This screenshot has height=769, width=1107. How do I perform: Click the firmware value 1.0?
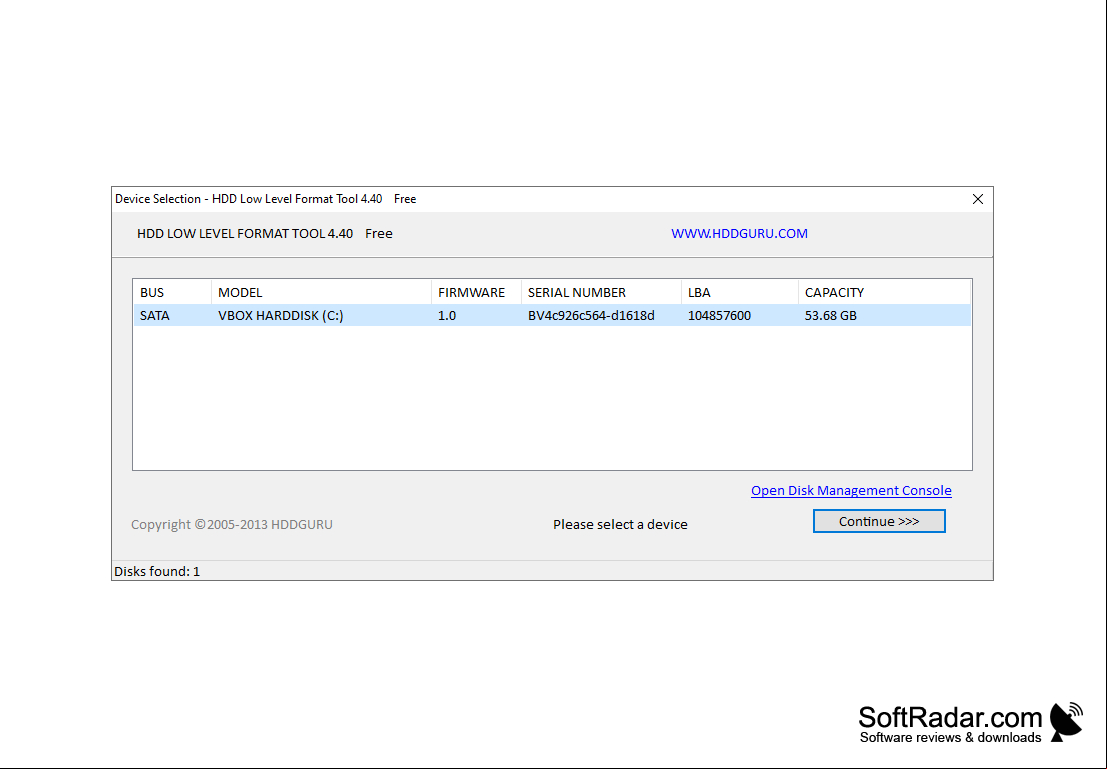click(447, 316)
